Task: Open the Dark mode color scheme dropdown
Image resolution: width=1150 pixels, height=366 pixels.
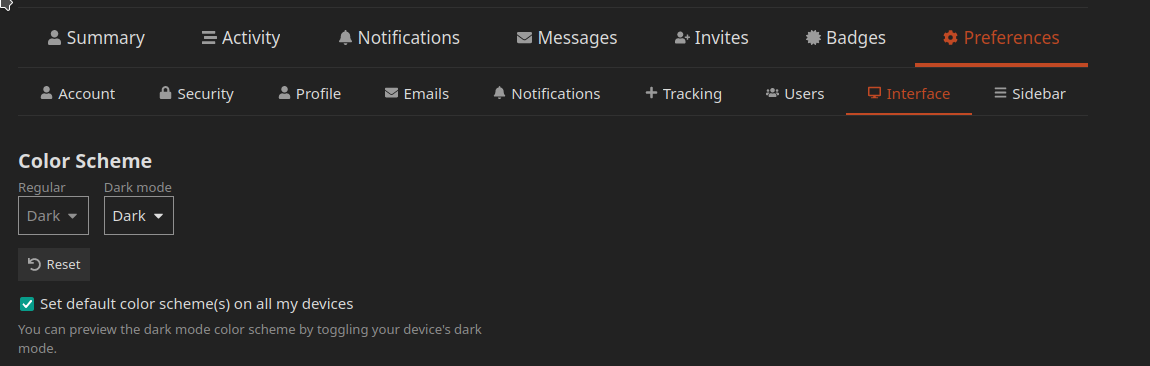Action: pyautogui.click(x=139, y=216)
